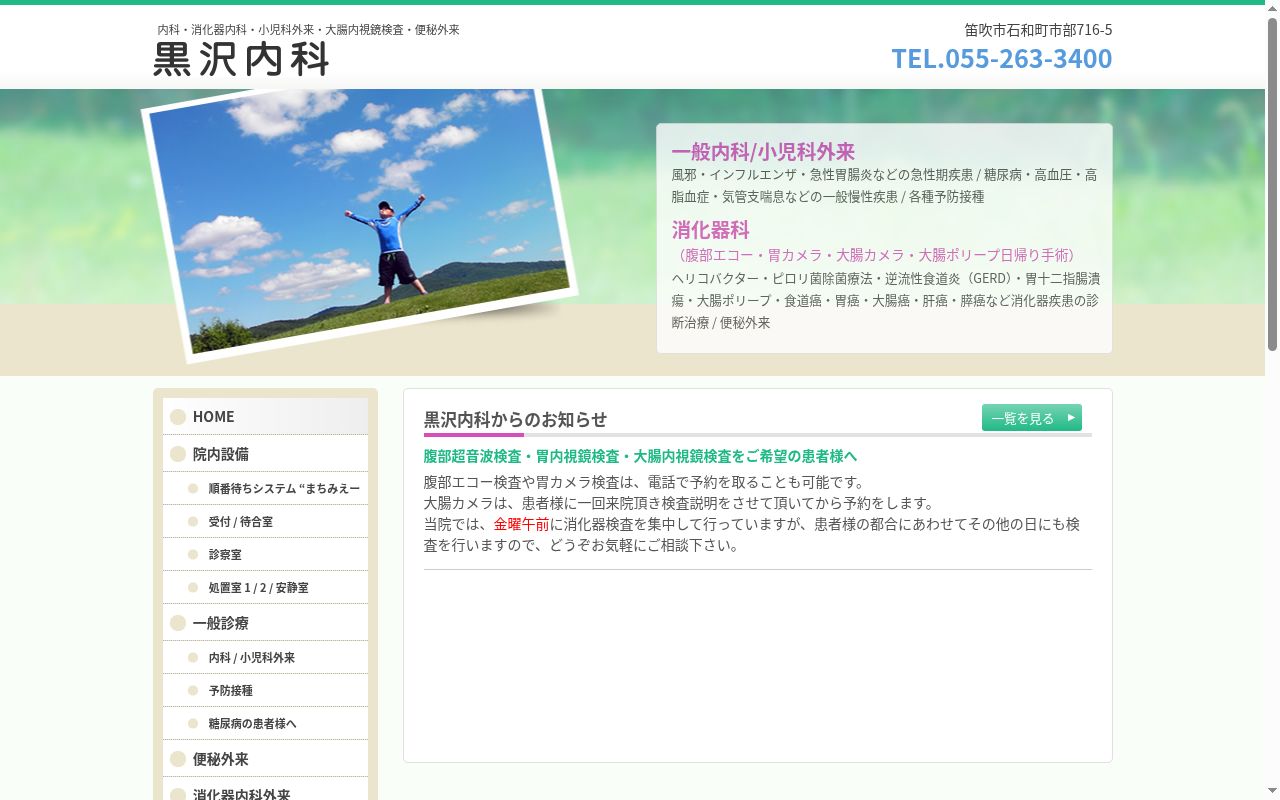Click the 一覧を見る button
Screen dimensions: 1280x800
[x=1032, y=418]
